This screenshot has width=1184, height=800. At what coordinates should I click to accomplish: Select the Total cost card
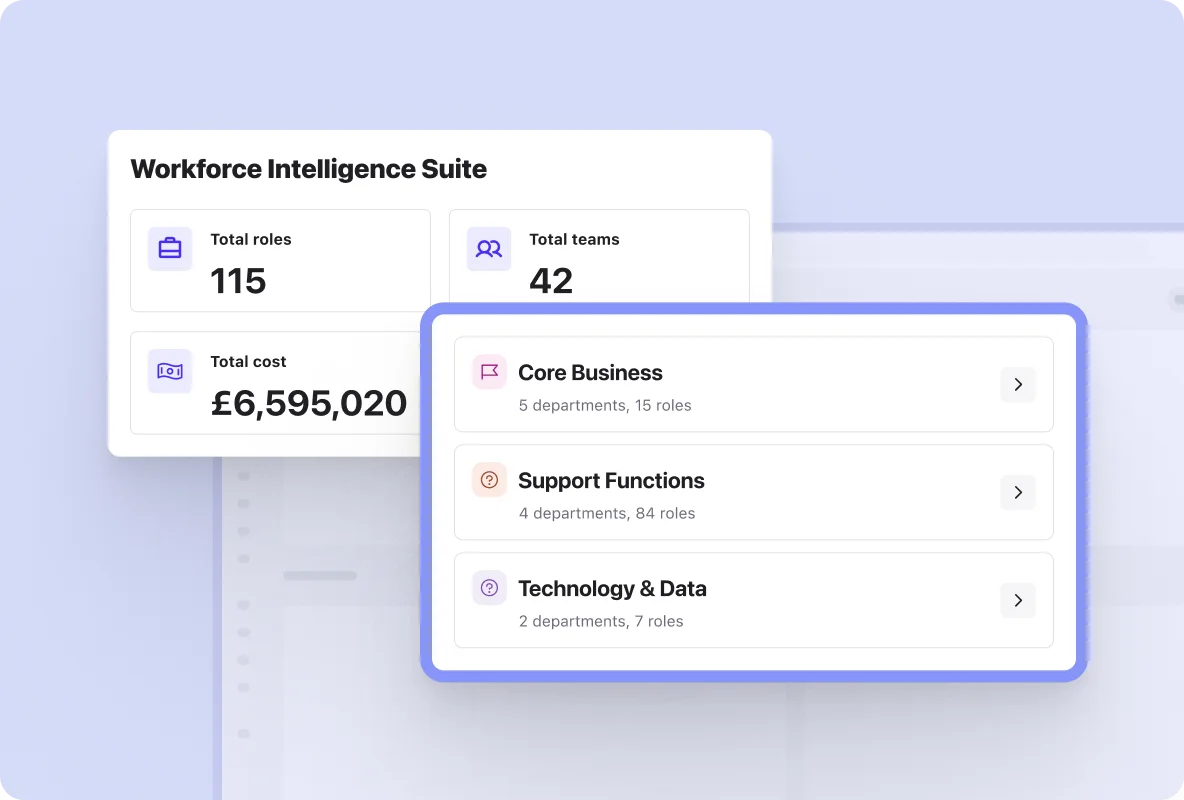pos(276,383)
